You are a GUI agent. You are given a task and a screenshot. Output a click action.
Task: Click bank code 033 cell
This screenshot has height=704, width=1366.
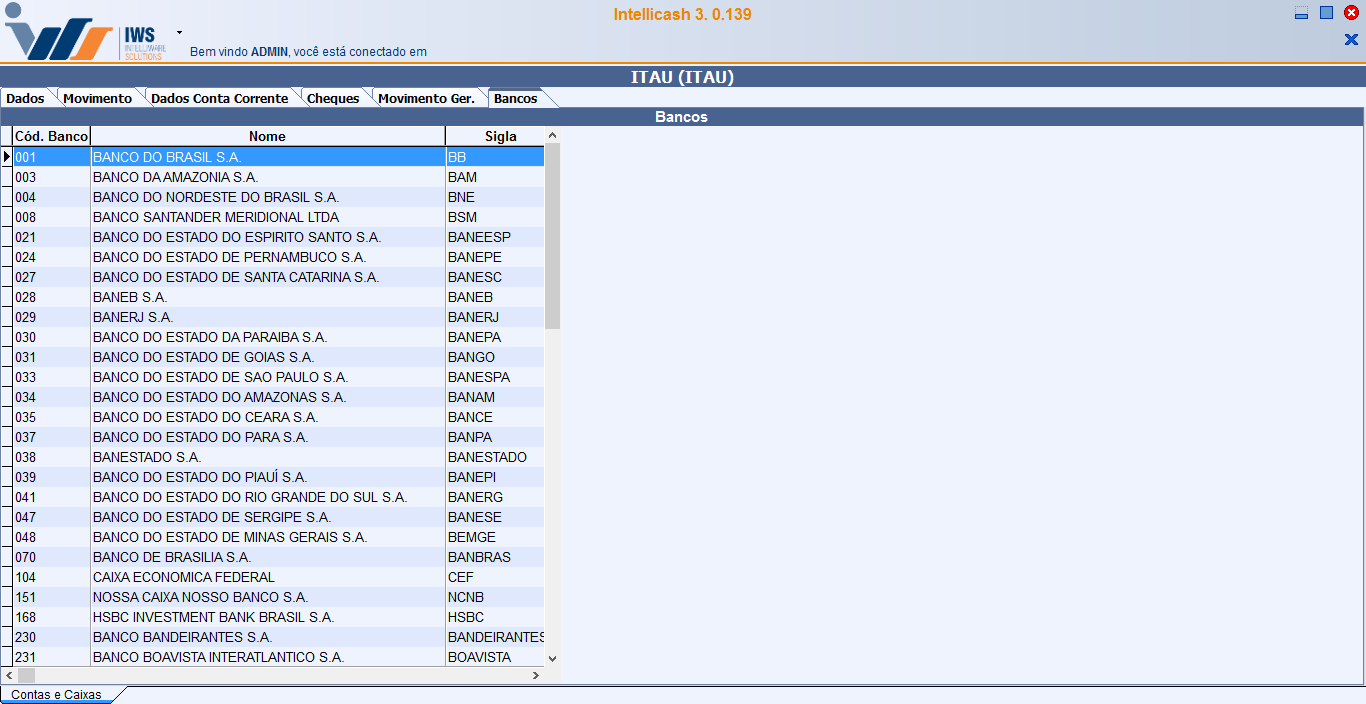(x=51, y=377)
